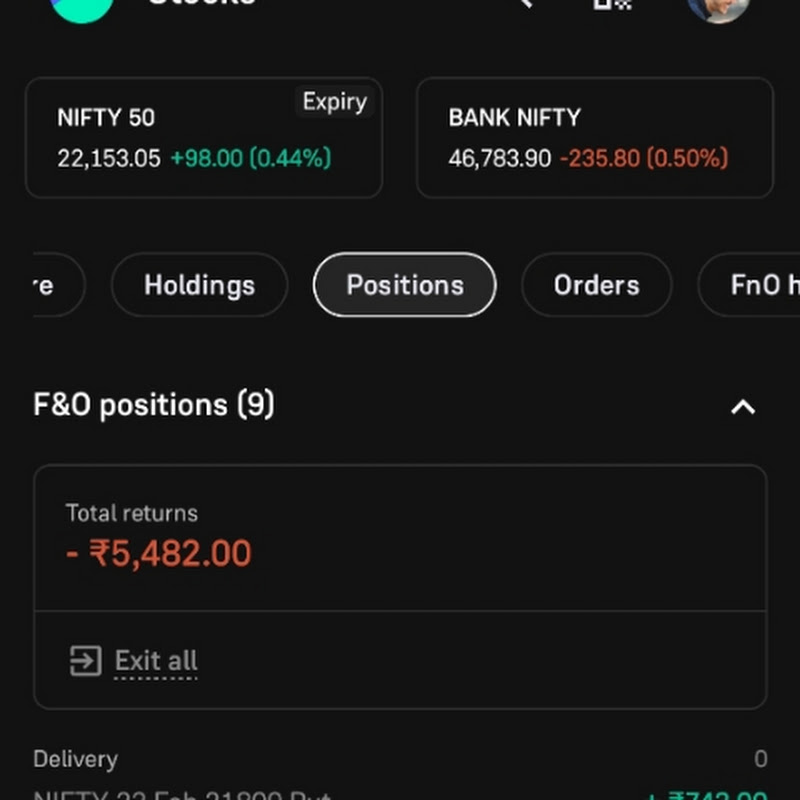This screenshot has height=800, width=800.
Task: Tap the Groww logo icon
Action: (81, 6)
